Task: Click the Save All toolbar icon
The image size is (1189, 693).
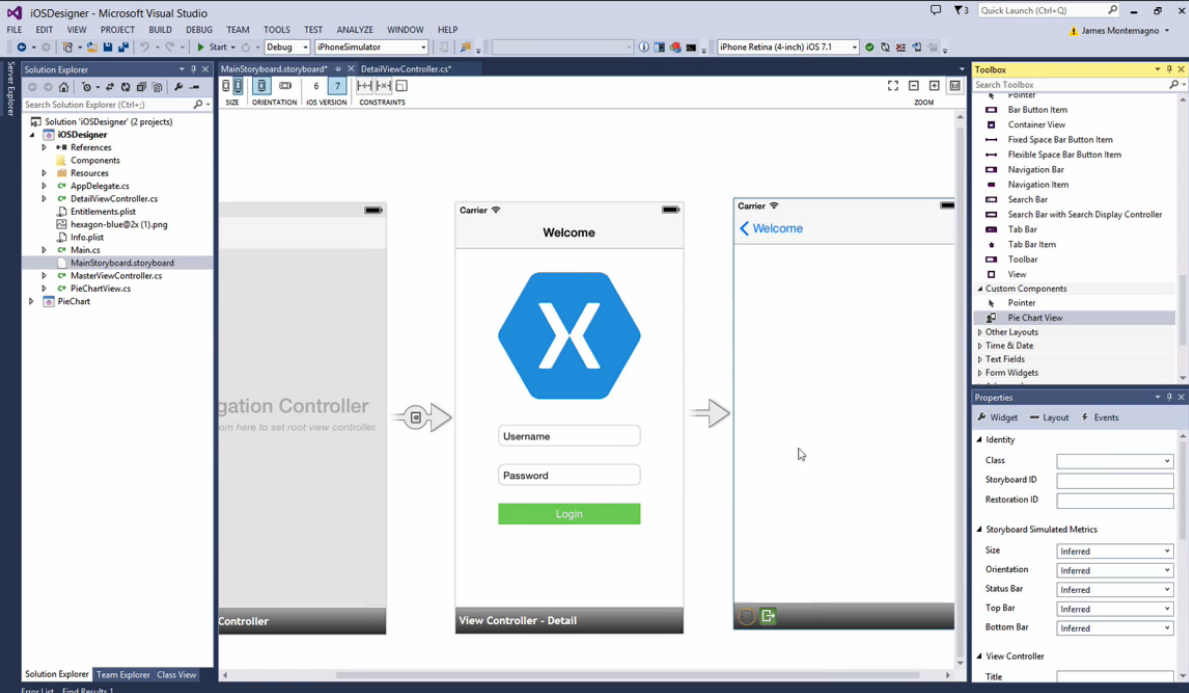Action: [x=123, y=47]
